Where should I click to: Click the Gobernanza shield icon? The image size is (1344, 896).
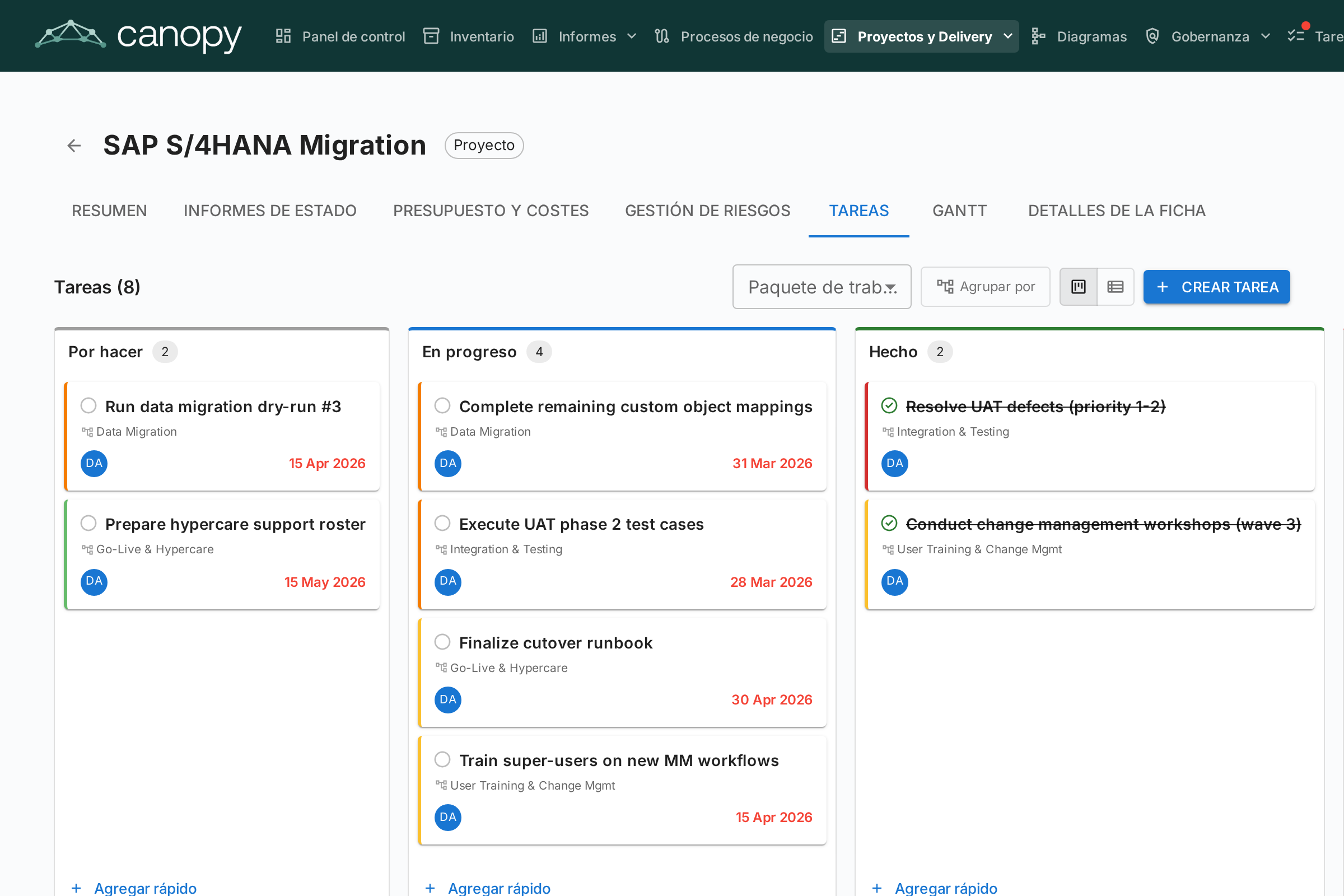pos(1152,36)
